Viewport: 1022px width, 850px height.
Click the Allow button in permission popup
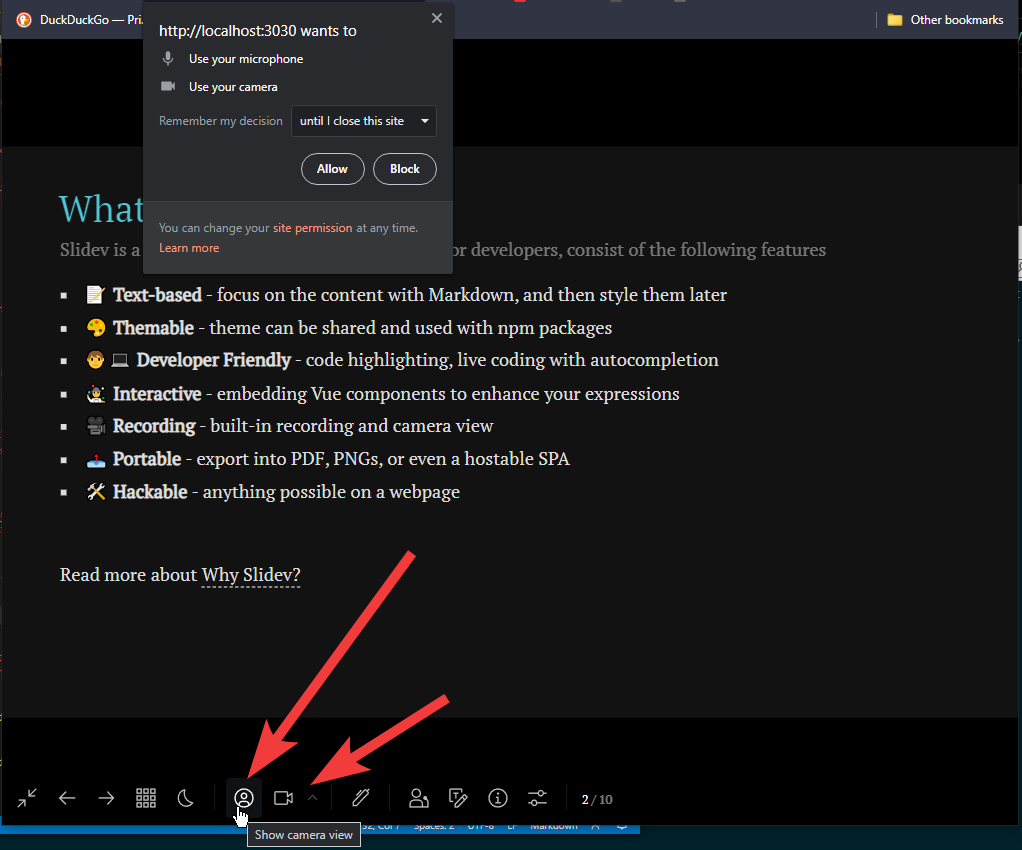[x=332, y=169]
